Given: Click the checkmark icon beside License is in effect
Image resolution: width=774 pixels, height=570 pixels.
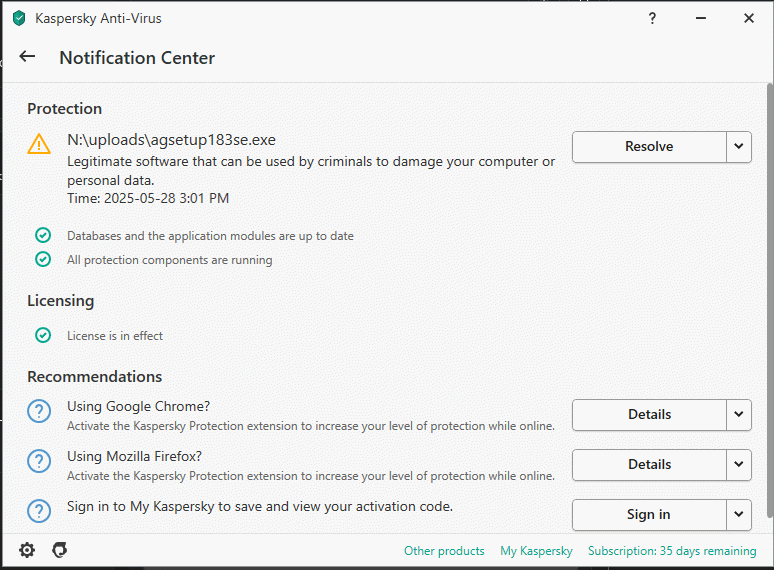Looking at the screenshot, I should (x=43, y=335).
